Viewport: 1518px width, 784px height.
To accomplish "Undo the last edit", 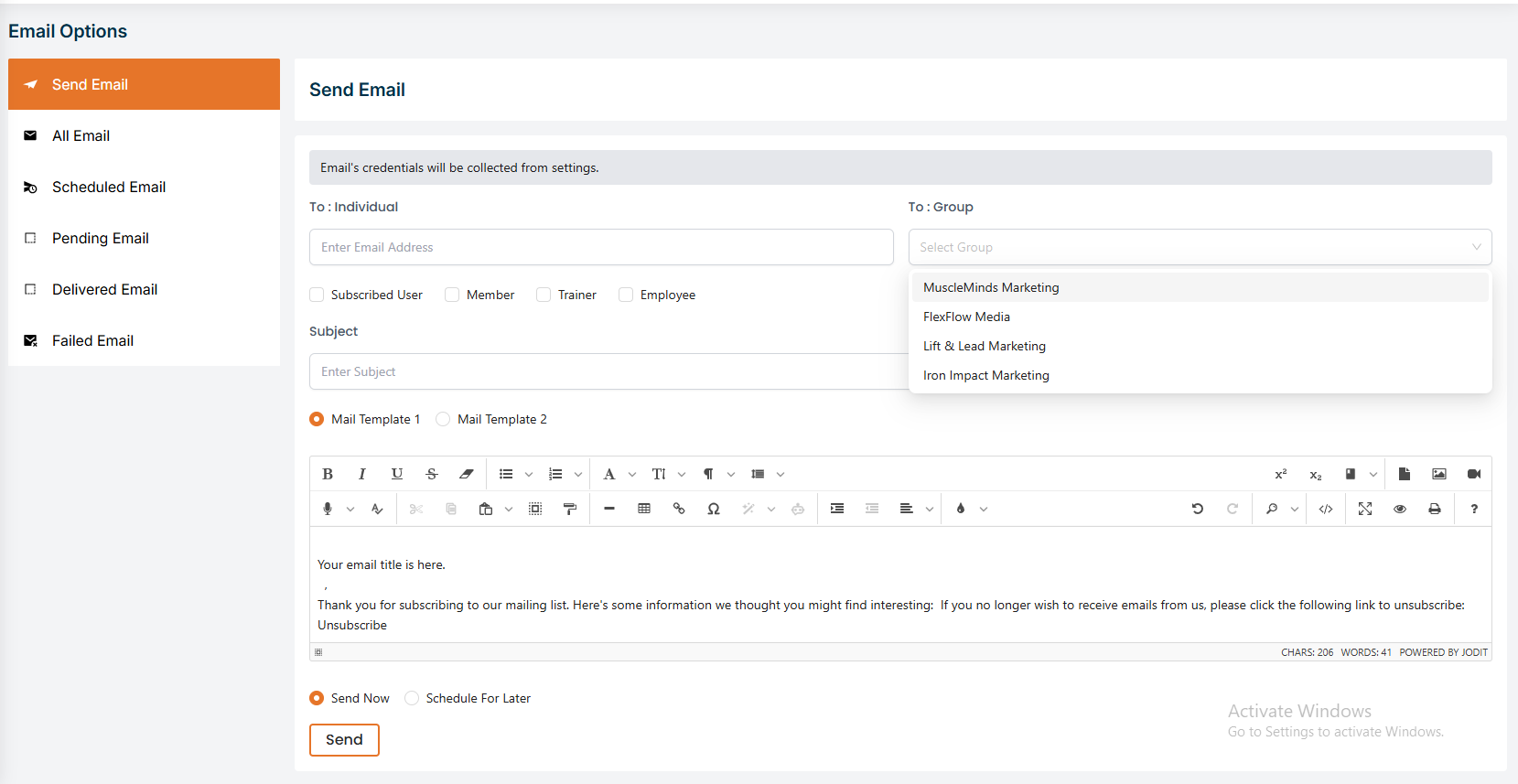I will pyautogui.click(x=1198, y=509).
